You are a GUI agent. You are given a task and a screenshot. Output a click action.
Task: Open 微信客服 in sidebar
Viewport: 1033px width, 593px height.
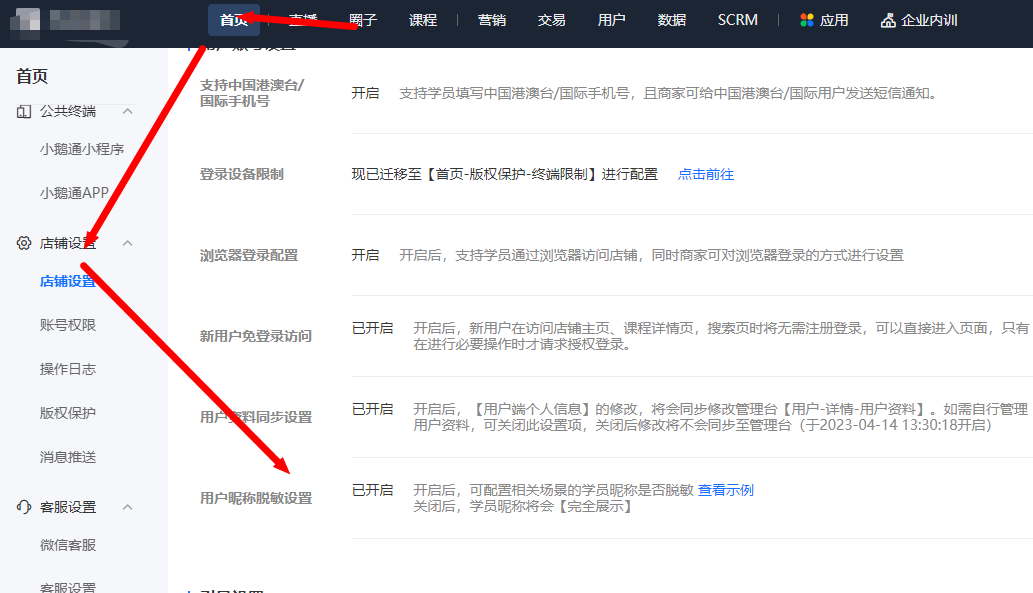(x=68, y=545)
